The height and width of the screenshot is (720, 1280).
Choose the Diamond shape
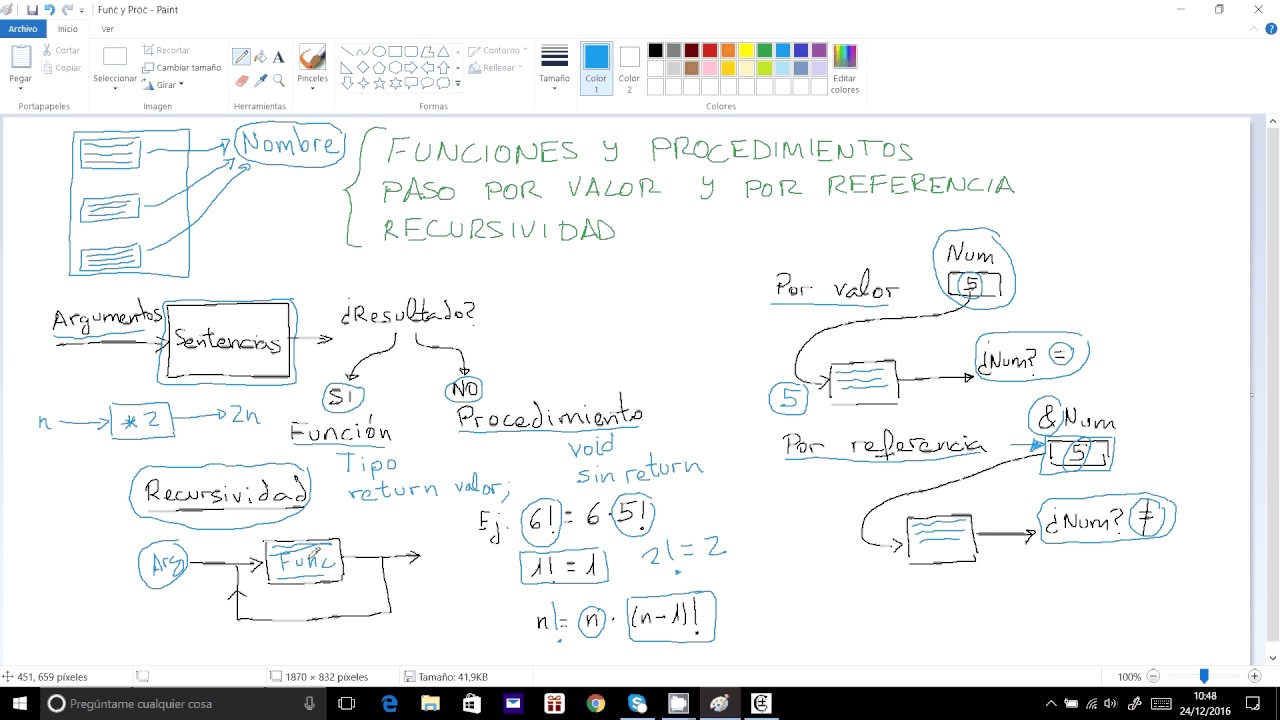pos(363,67)
